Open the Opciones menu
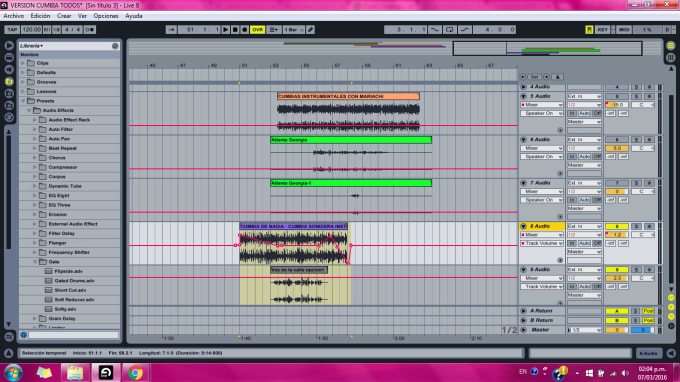The image size is (680, 382). 106,16
